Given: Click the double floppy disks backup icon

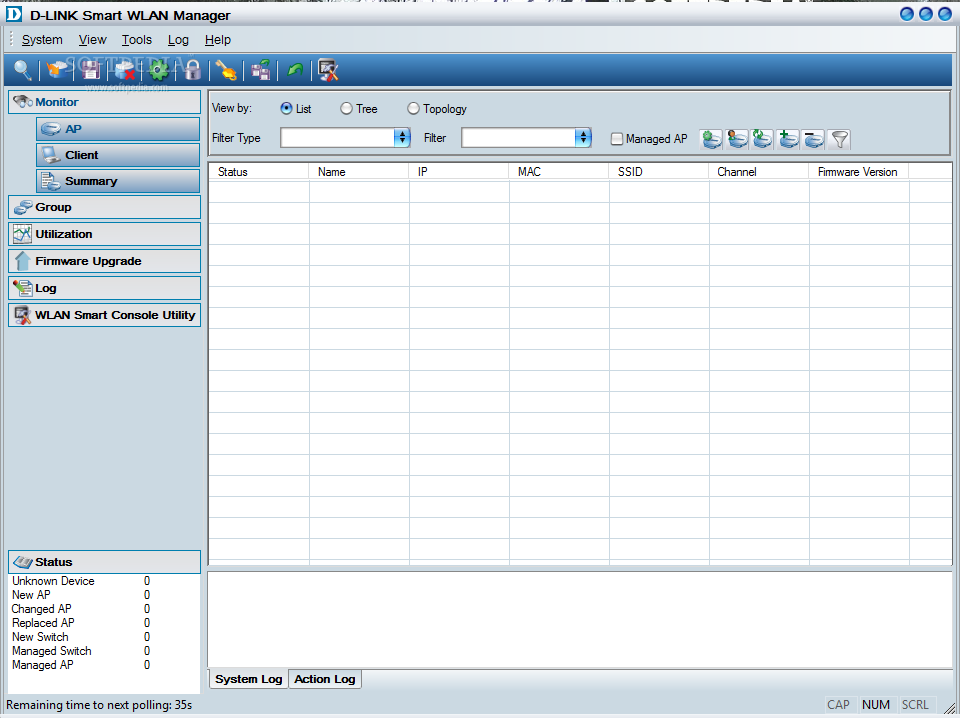Looking at the screenshot, I should pyautogui.click(x=261, y=70).
